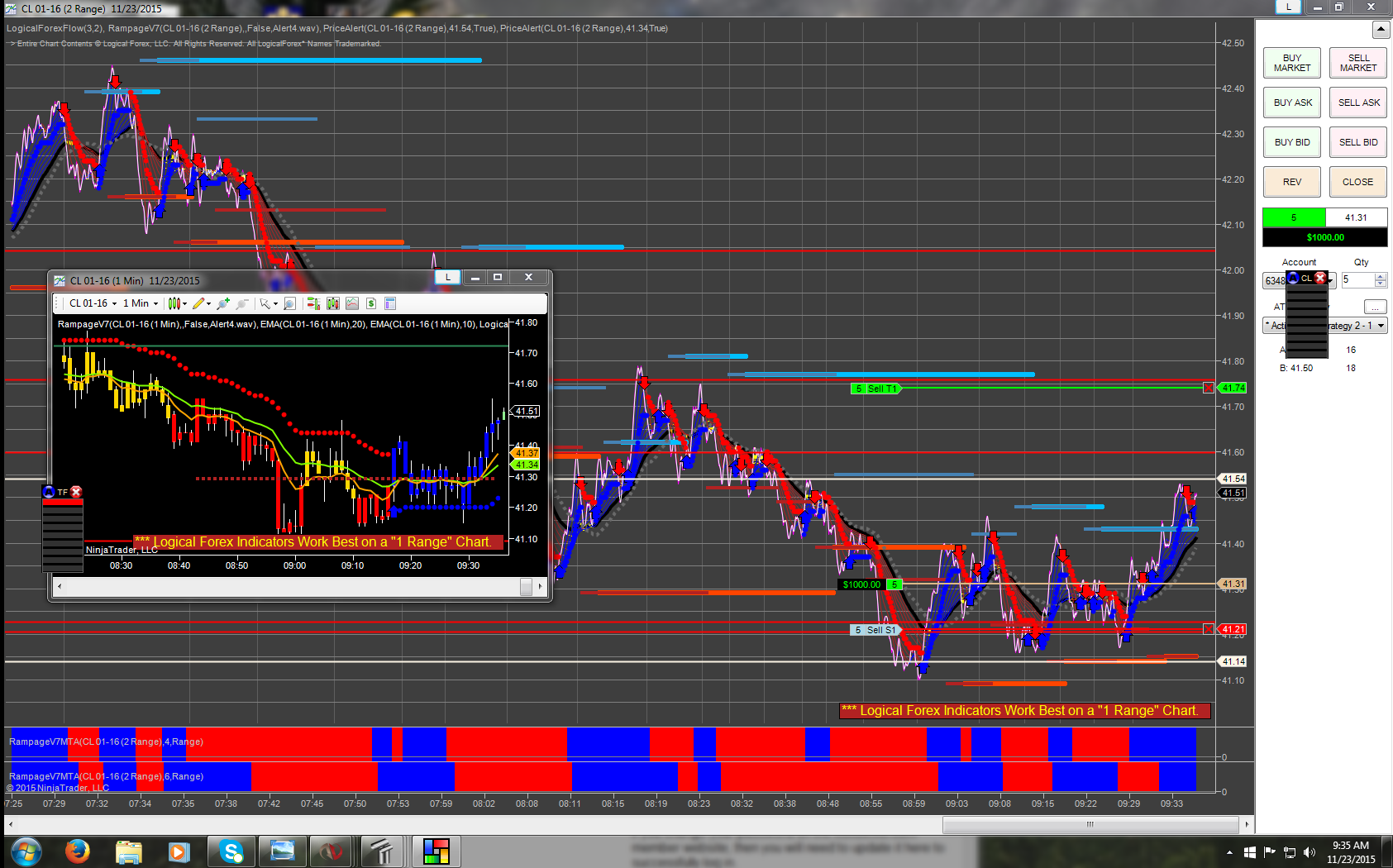The image size is (1393, 868).
Task: Close the TF overlay with red X
Action: [x=76, y=492]
